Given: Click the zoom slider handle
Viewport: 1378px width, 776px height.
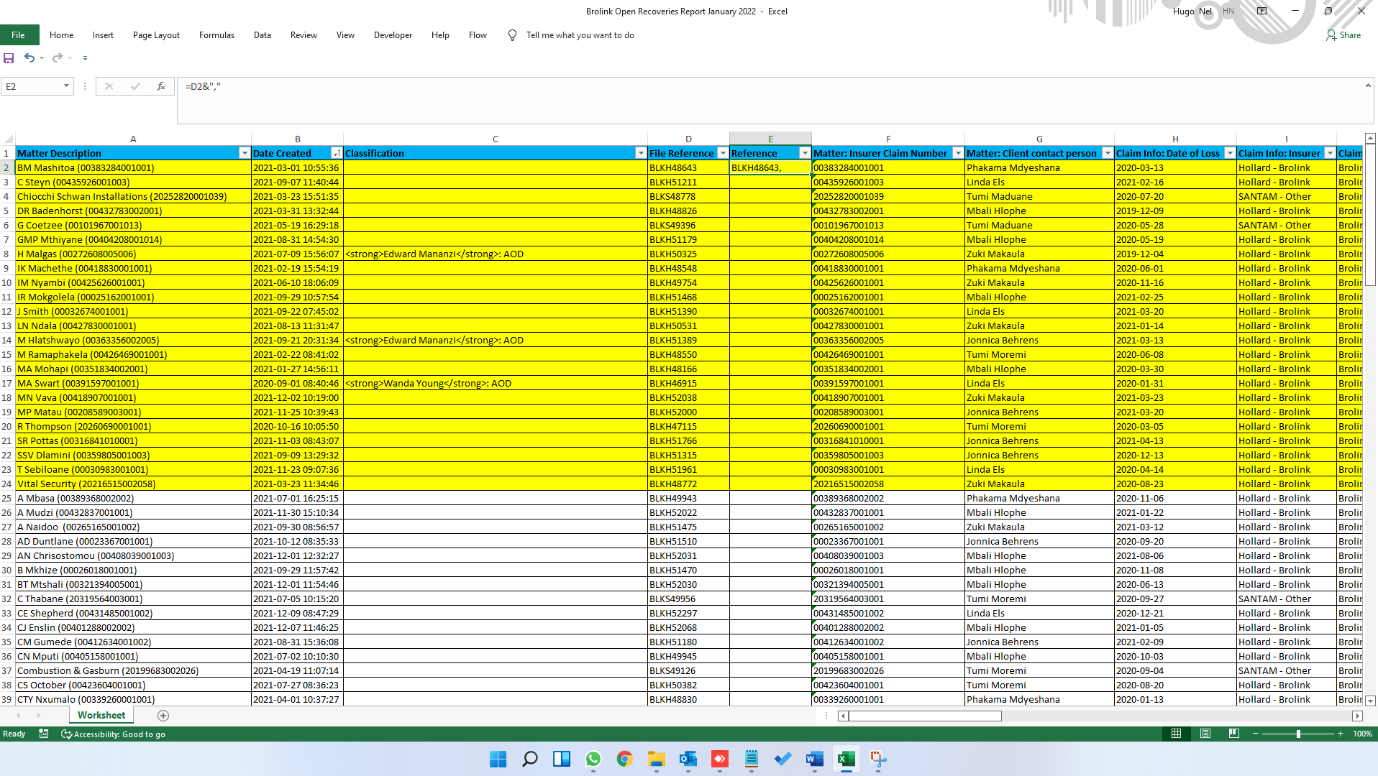Looking at the screenshot, I should pos(1298,734).
